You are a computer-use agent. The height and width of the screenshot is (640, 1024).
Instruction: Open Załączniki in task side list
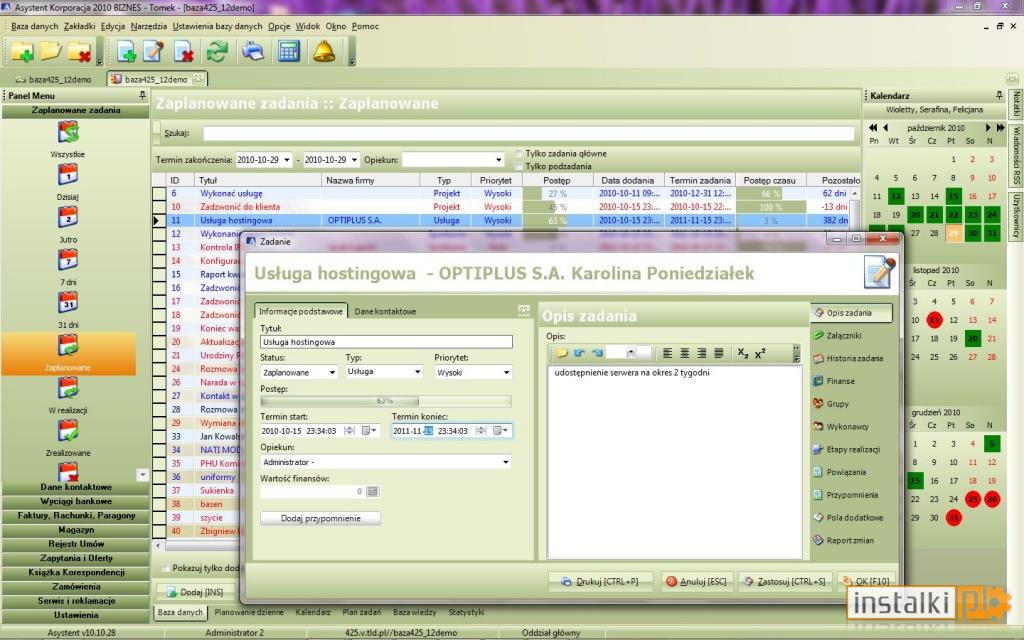click(x=844, y=336)
